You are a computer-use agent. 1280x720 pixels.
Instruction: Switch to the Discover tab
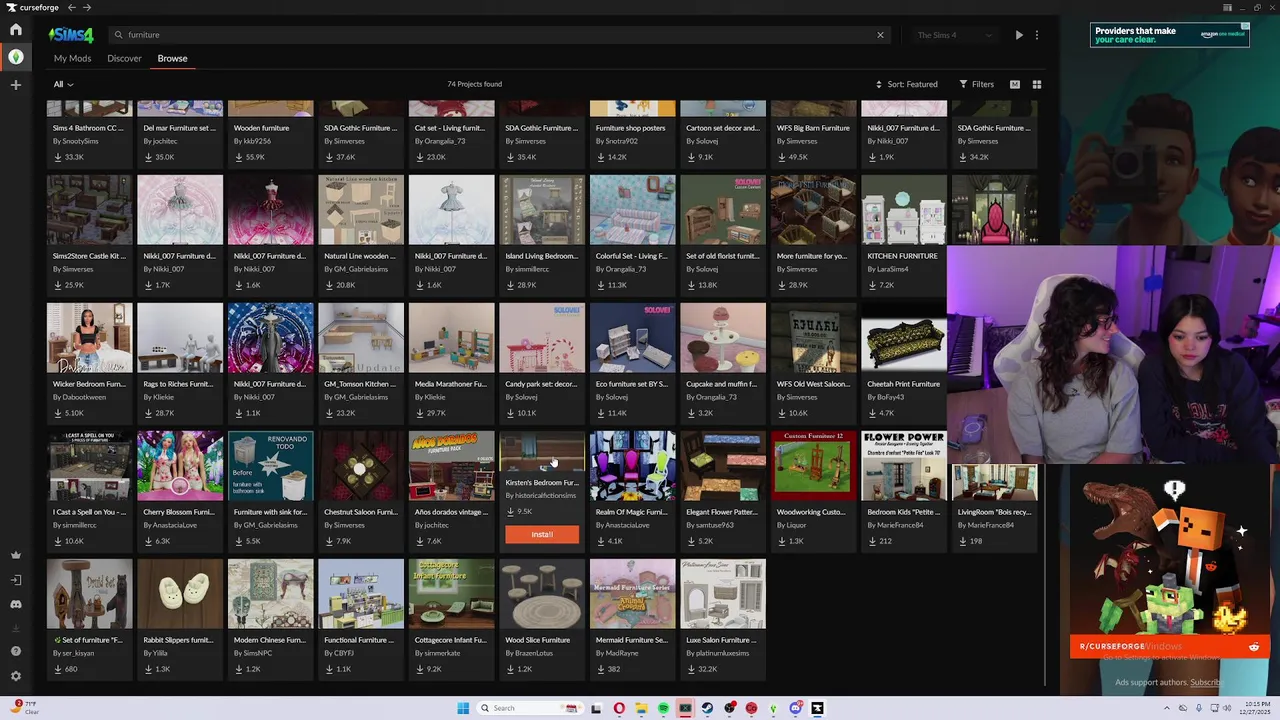(x=124, y=58)
